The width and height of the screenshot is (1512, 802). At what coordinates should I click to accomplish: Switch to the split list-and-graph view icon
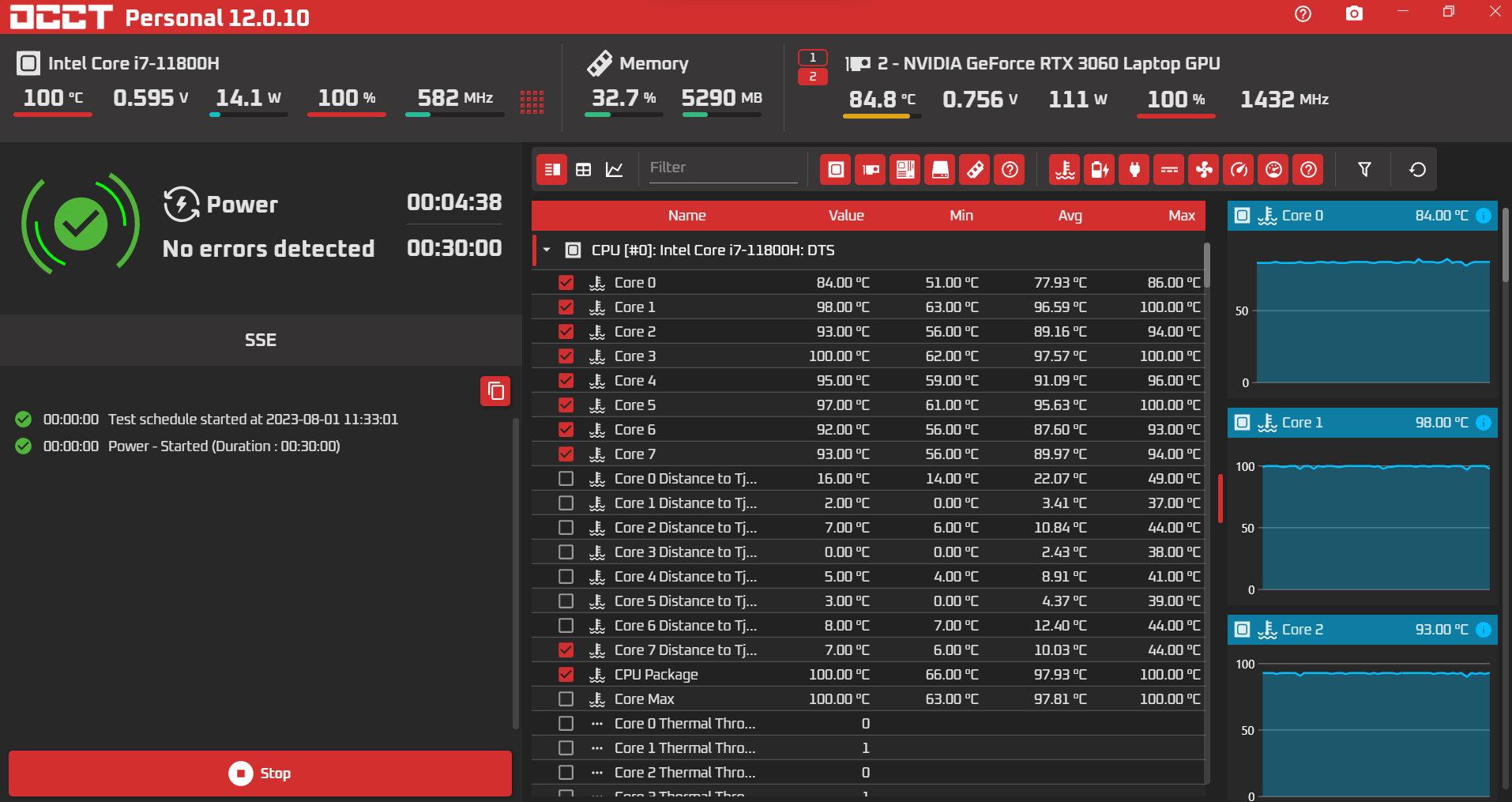[x=552, y=169]
